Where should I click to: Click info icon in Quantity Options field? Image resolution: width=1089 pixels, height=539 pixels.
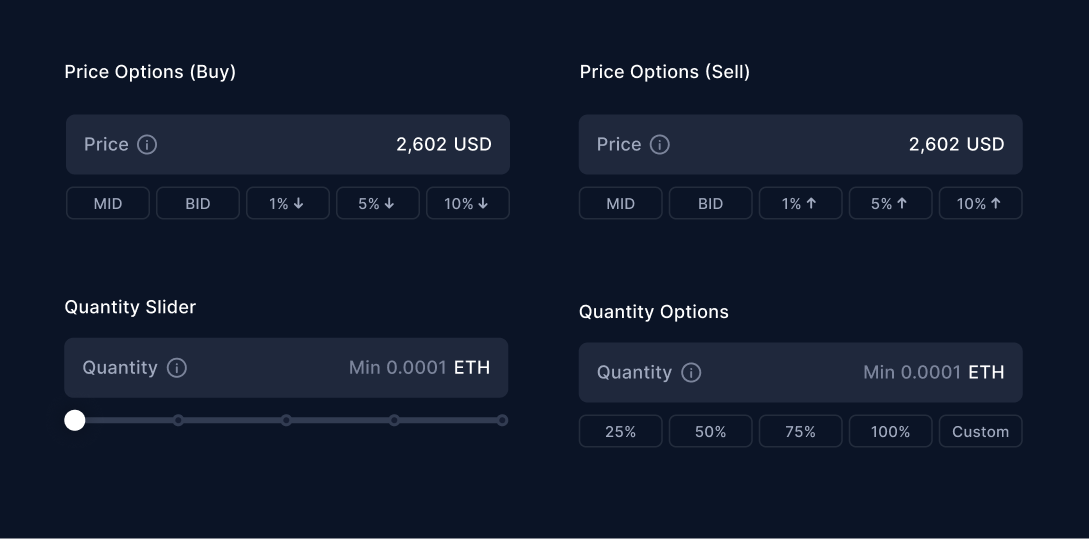coord(691,373)
